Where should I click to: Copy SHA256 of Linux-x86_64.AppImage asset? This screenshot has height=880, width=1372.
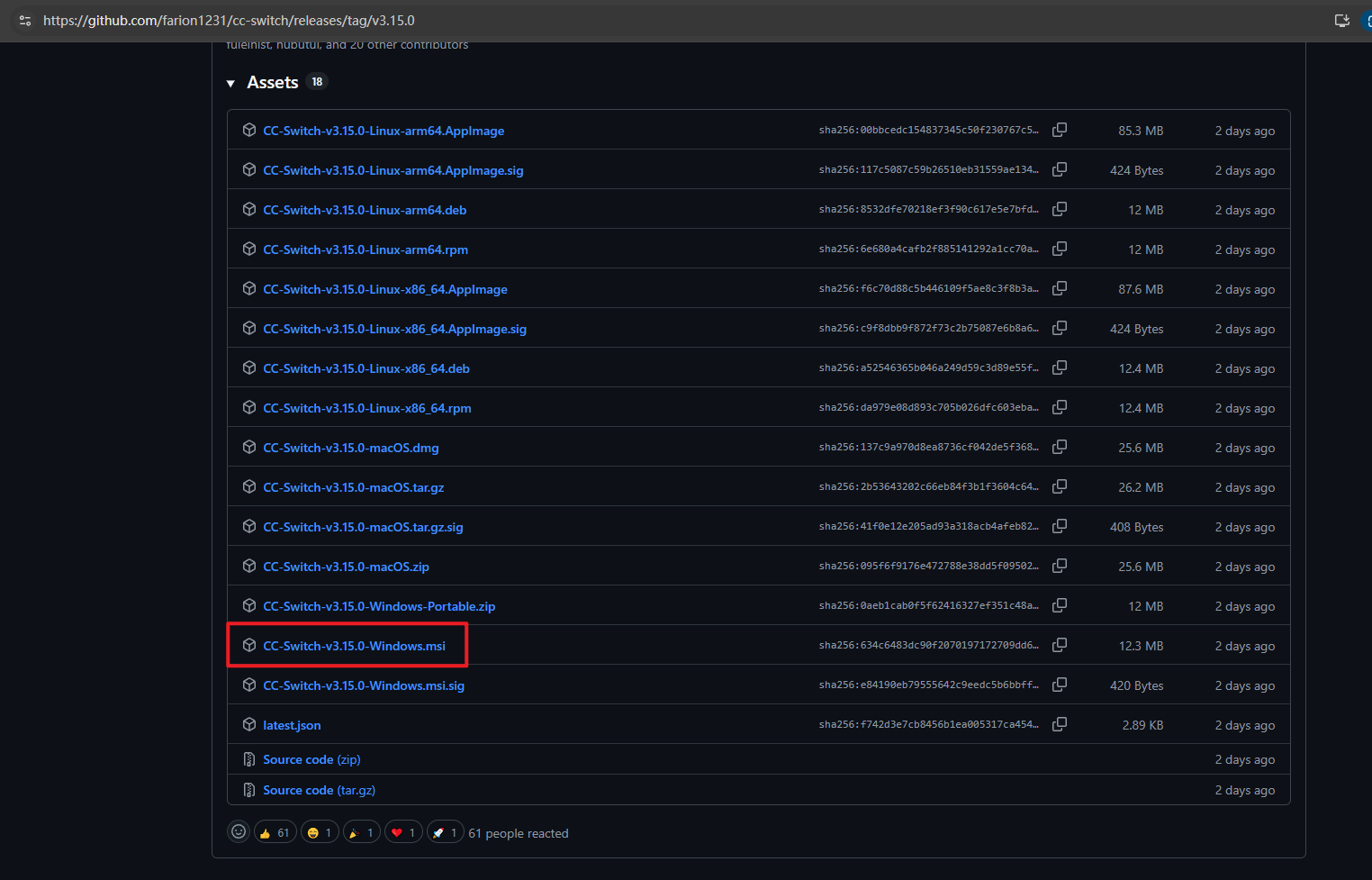(x=1060, y=288)
